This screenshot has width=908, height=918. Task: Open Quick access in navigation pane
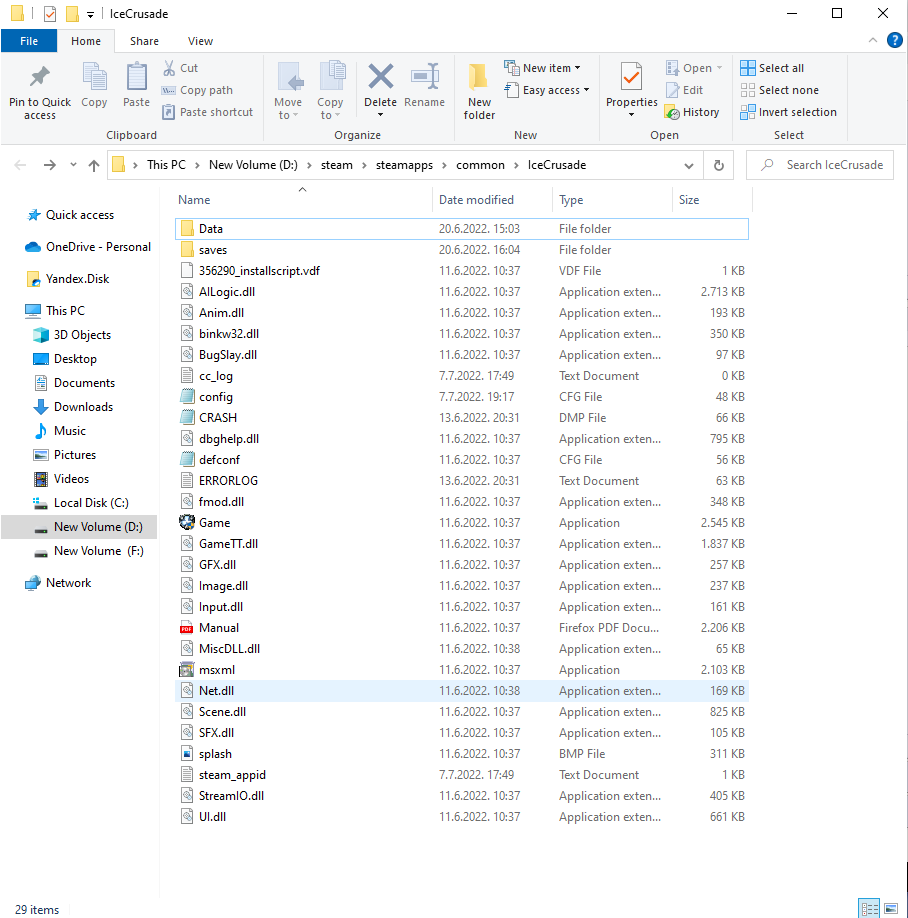(x=80, y=215)
